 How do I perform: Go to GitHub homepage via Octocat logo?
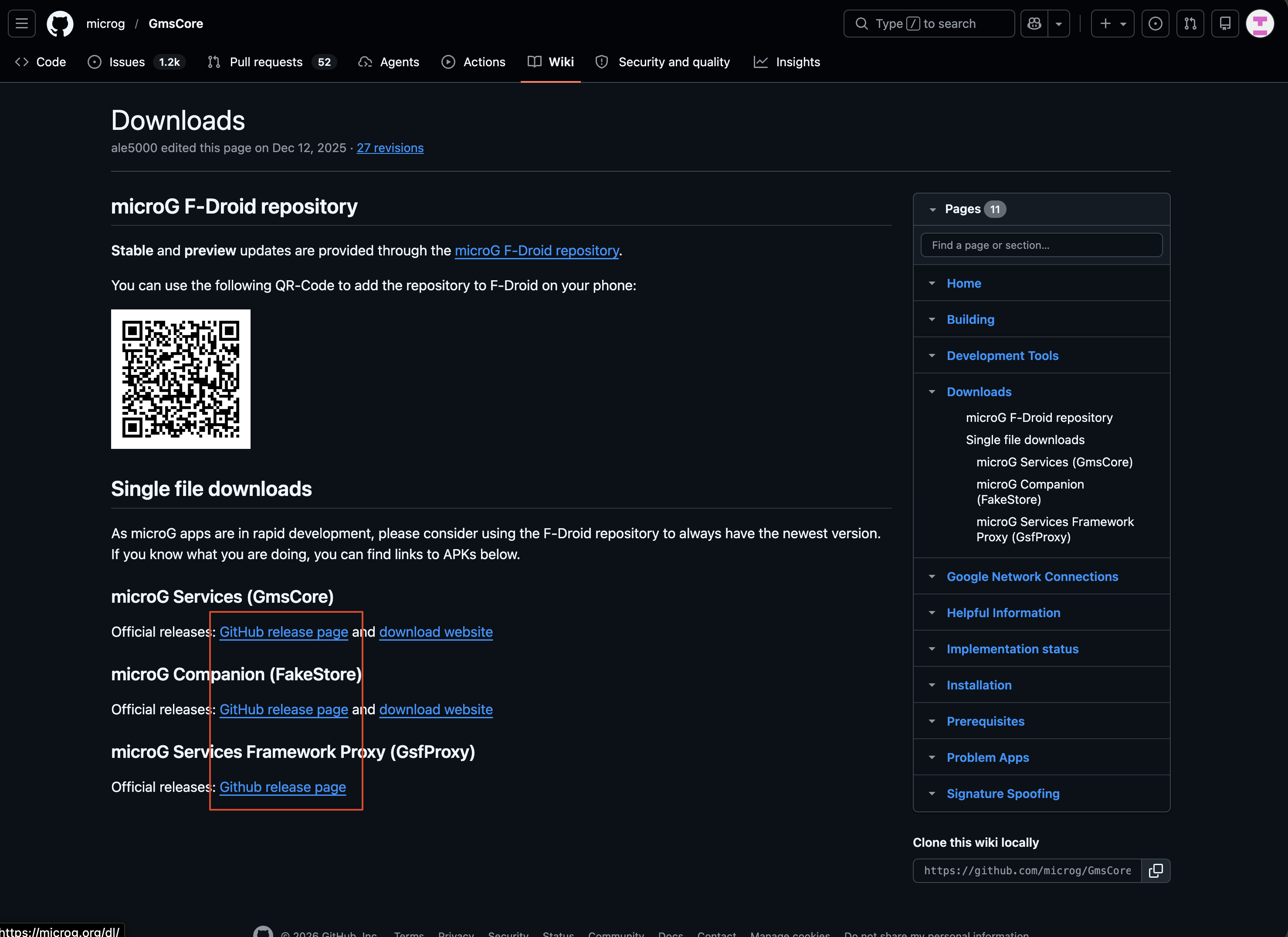pyautogui.click(x=60, y=23)
